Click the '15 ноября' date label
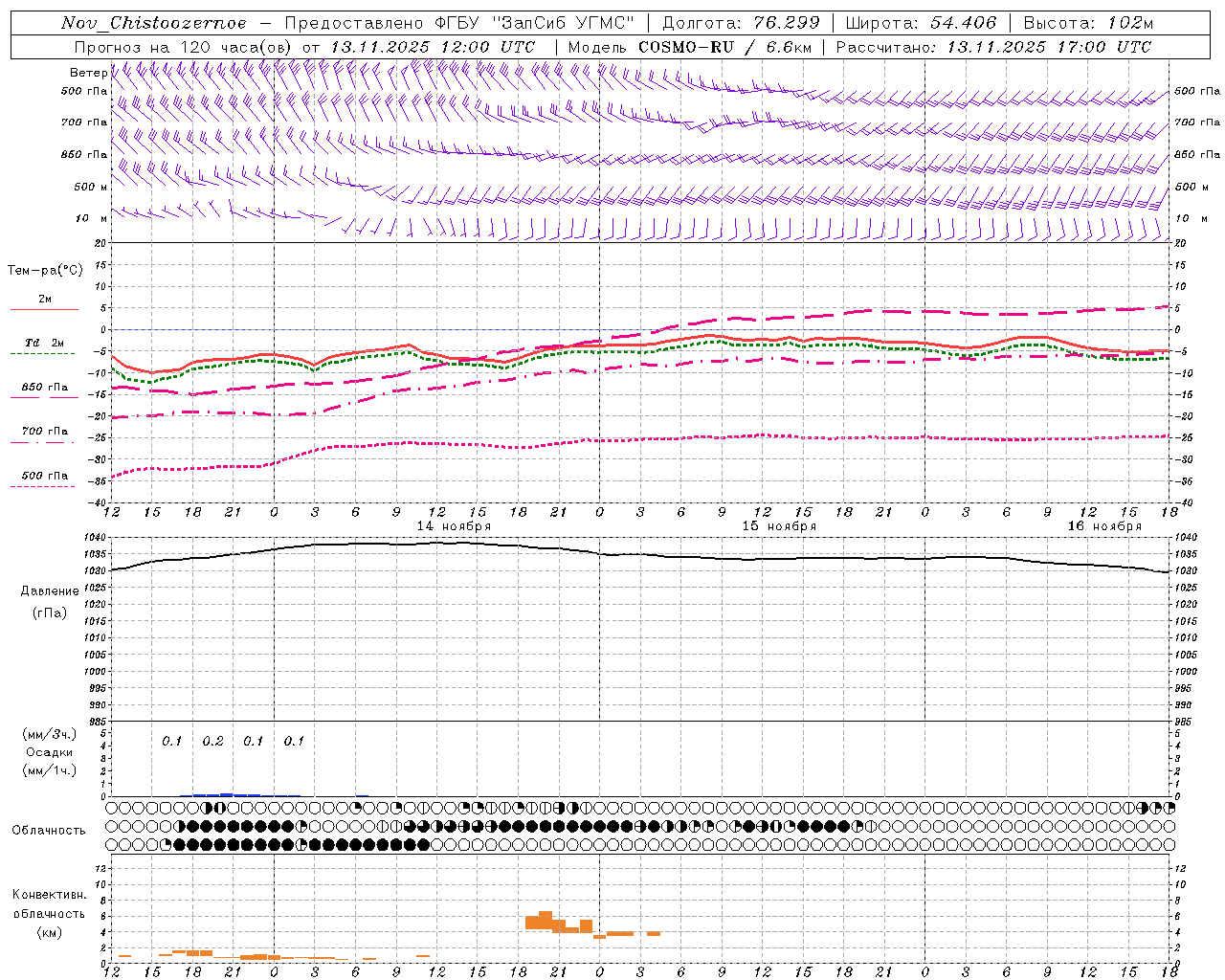Image resolution: width=1225 pixels, height=980 pixels. coord(779,526)
